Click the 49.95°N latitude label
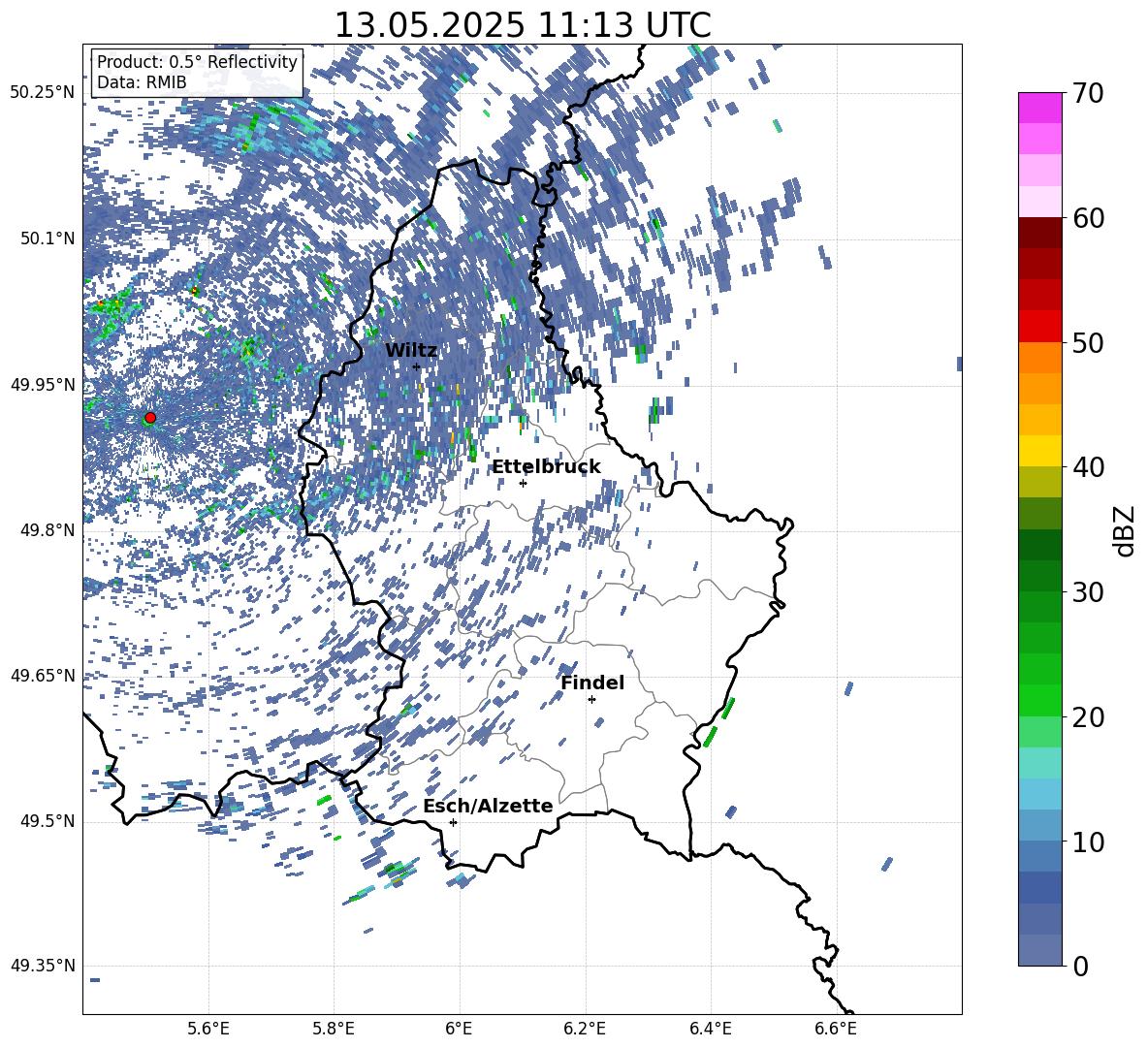 tap(43, 385)
